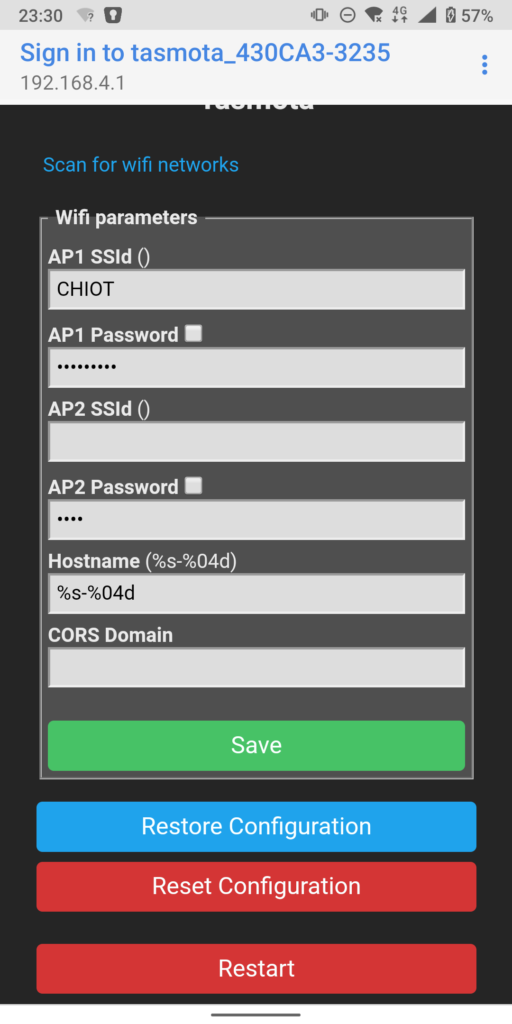The image size is (512, 1024).
Task: Click the Restore Configuration button
Action: [256, 827]
